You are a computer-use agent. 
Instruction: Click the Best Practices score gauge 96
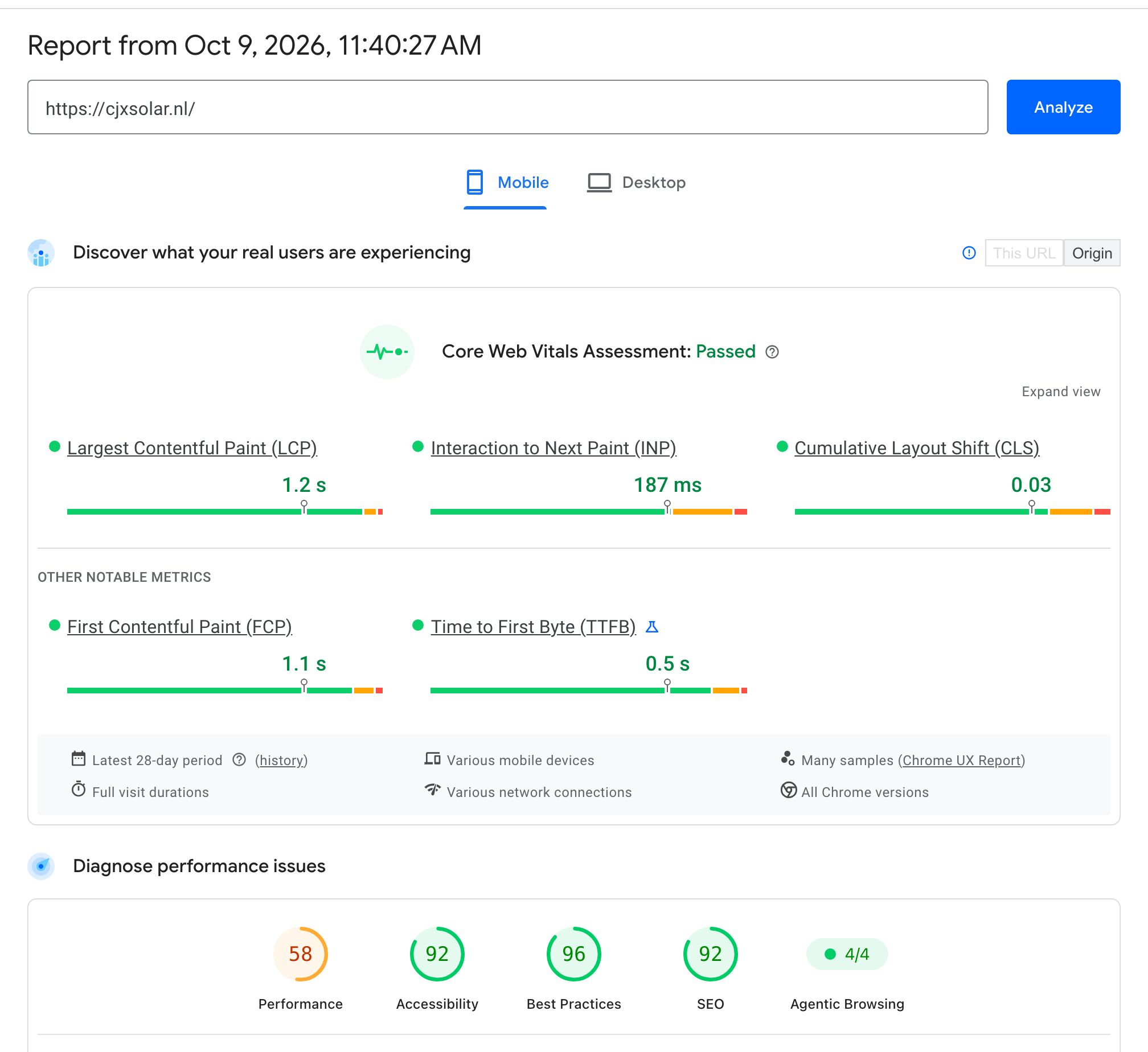click(x=574, y=954)
